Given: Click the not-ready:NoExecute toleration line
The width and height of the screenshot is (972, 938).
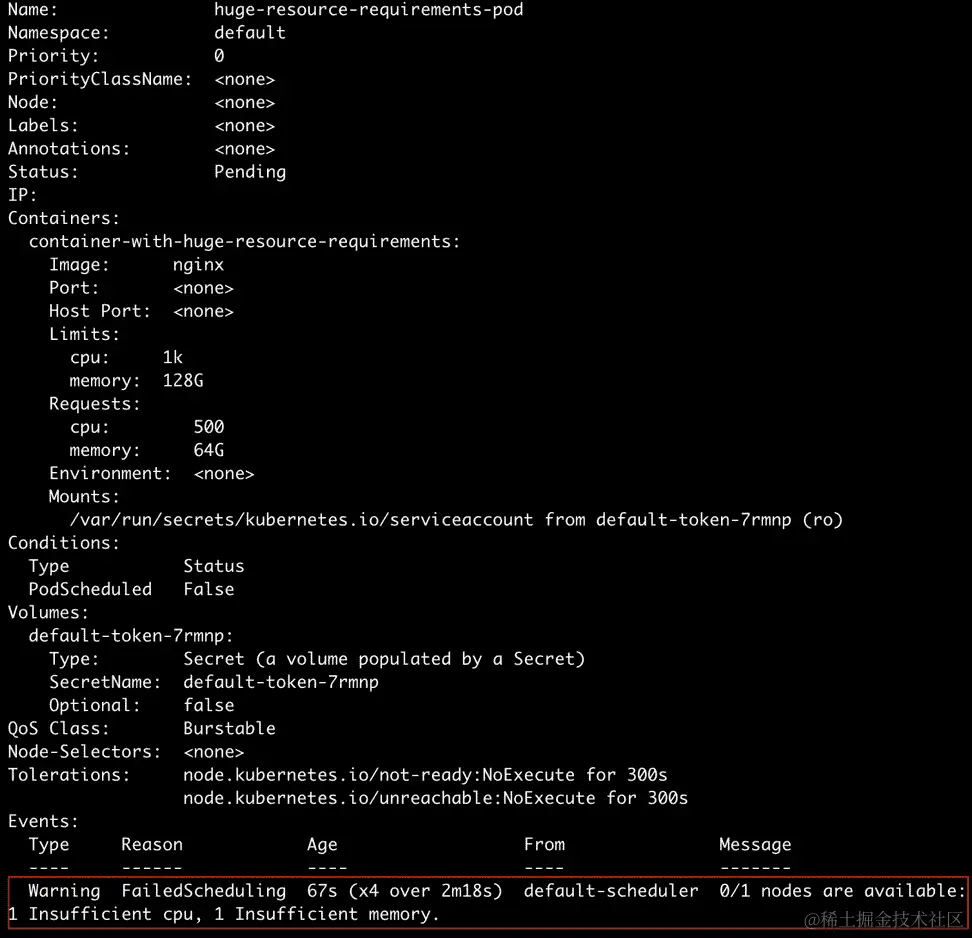Looking at the screenshot, I should pyautogui.click(x=425, y=775).
